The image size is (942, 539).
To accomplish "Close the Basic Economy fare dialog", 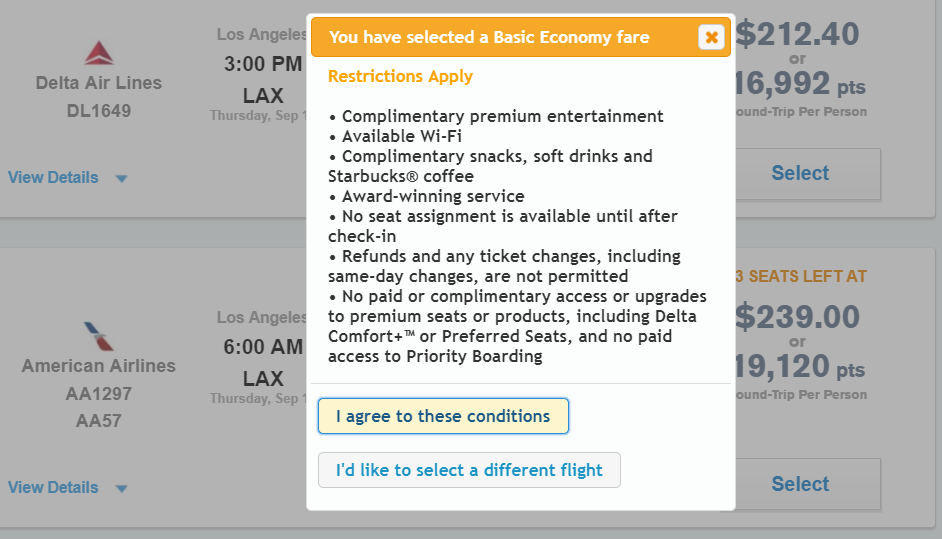I will click(x=711, y=37).
